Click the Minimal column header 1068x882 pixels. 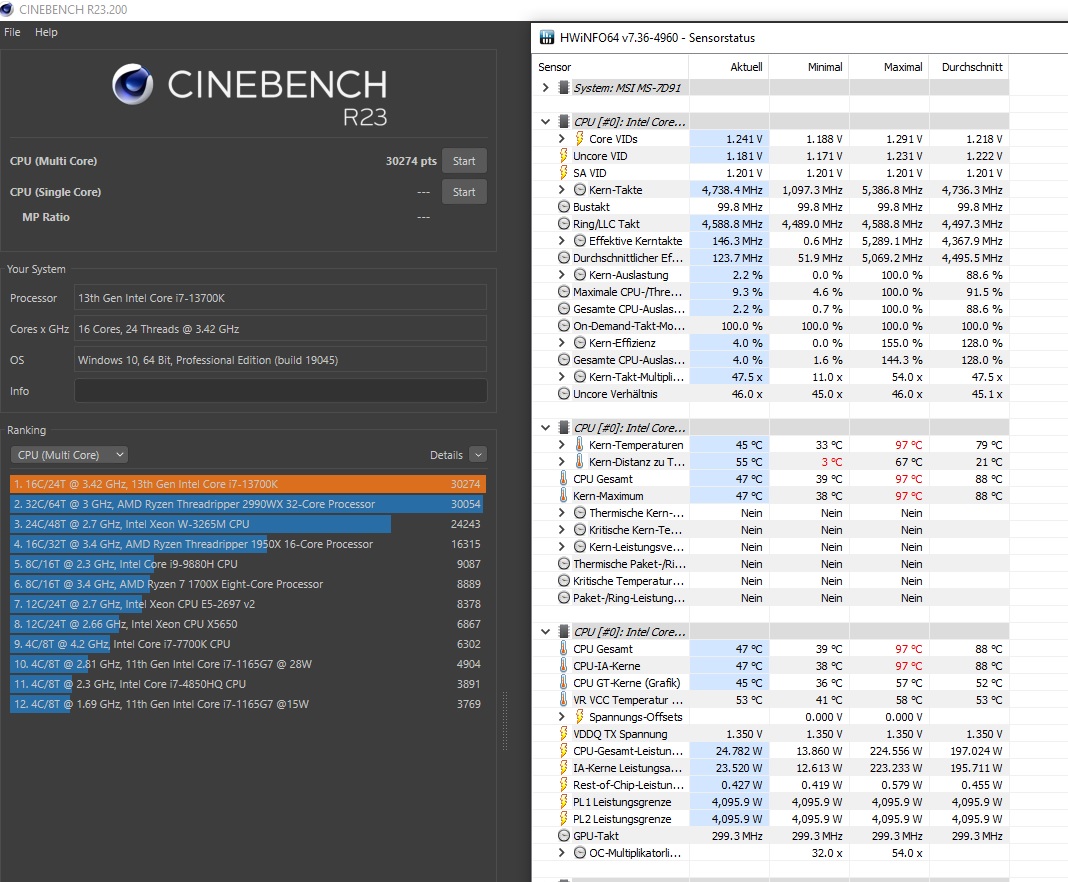tap(808, 67)
